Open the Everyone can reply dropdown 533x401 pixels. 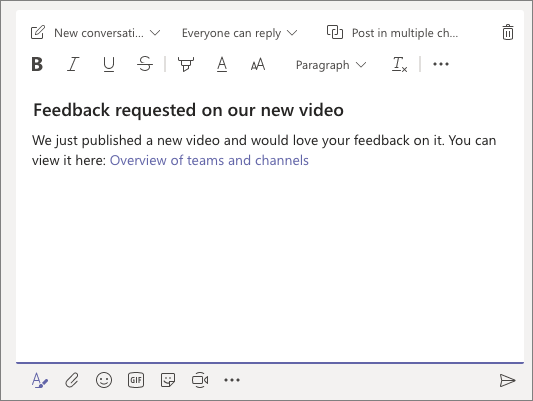[x=239, y=33]
